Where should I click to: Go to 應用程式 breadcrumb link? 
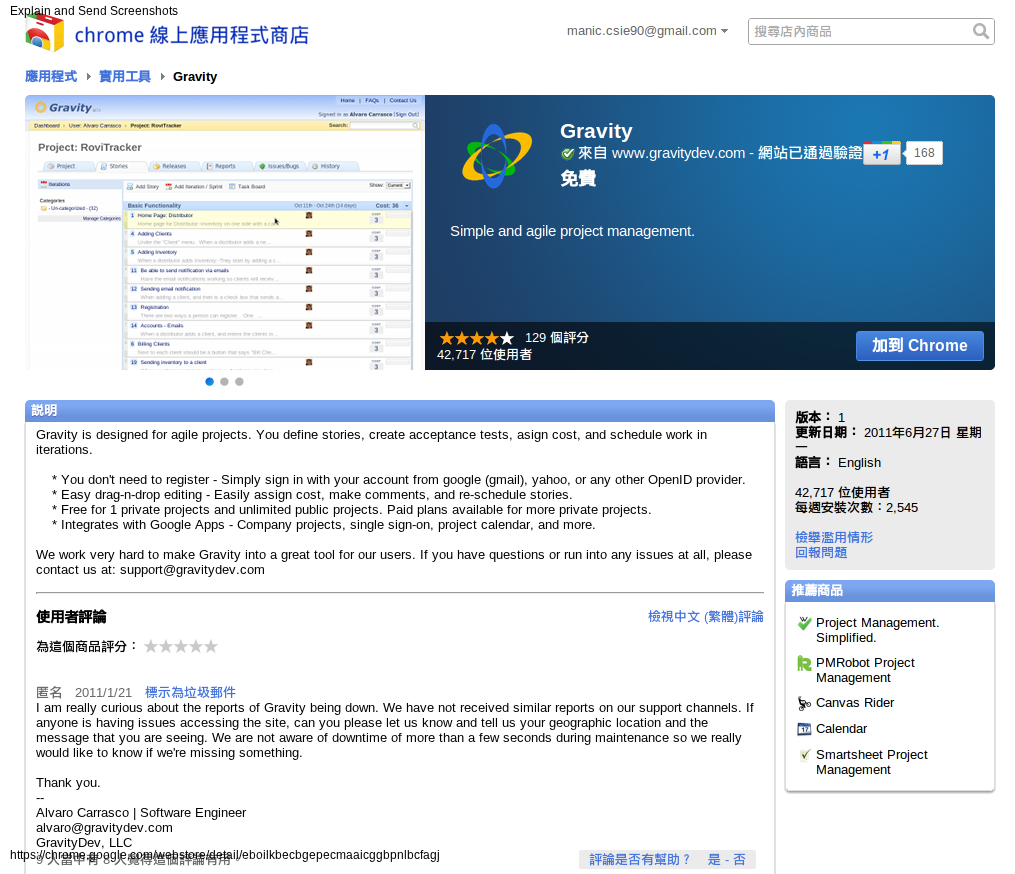point(51,76)
